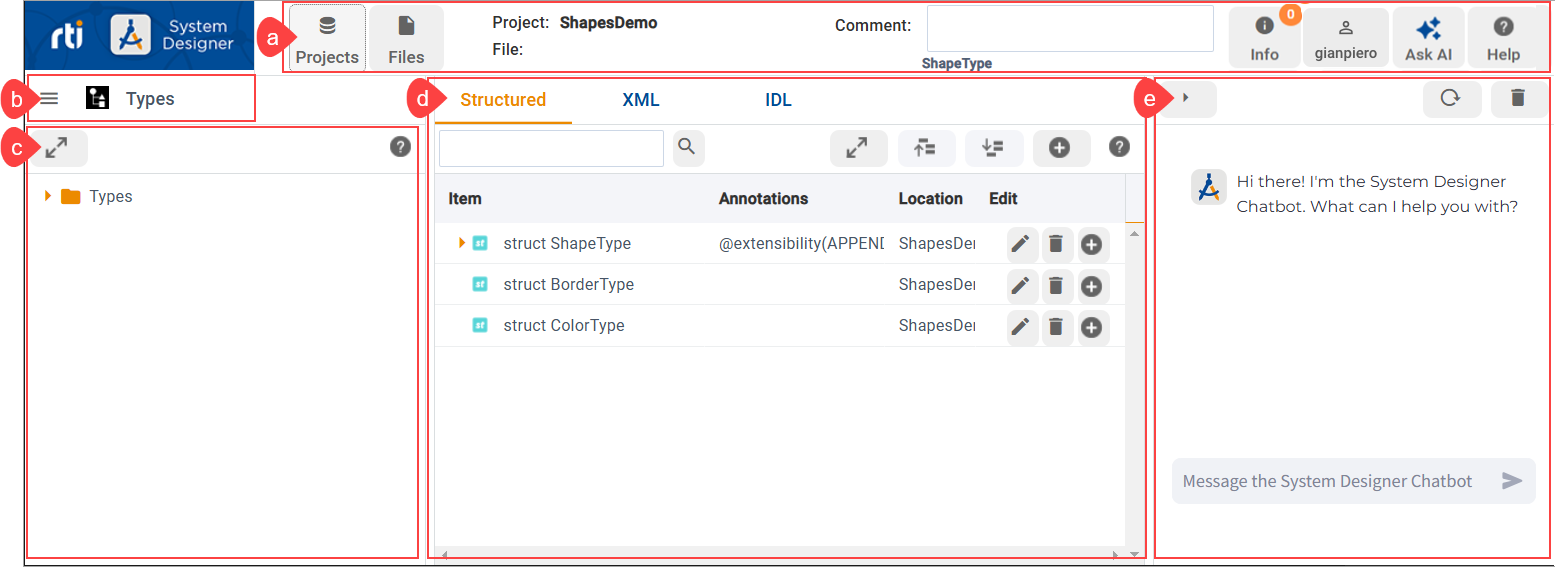
Task: Click the search magnifier icon
Action: (687, 148)
